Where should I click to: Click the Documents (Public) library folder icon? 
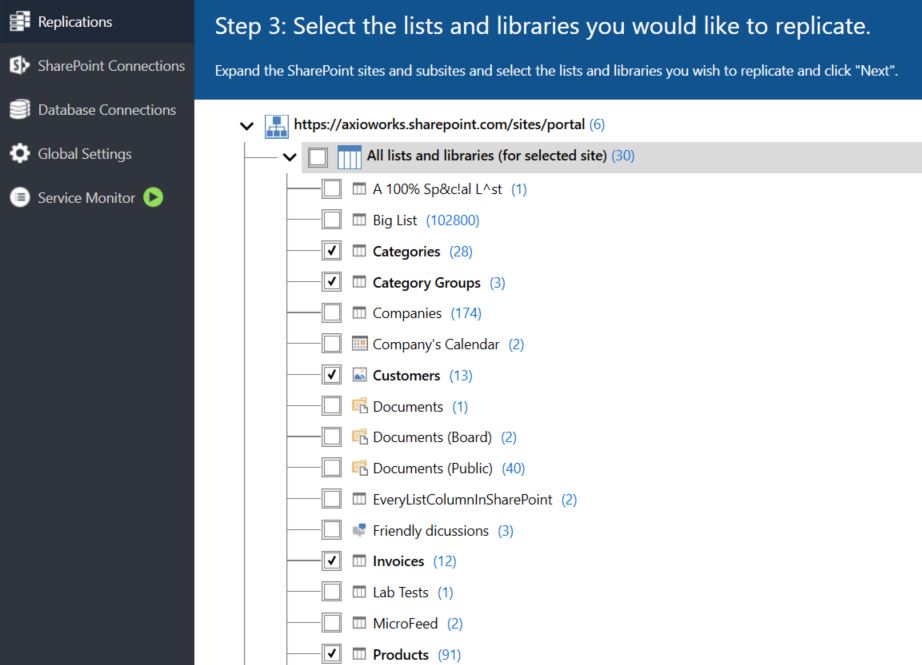(360, 468)
